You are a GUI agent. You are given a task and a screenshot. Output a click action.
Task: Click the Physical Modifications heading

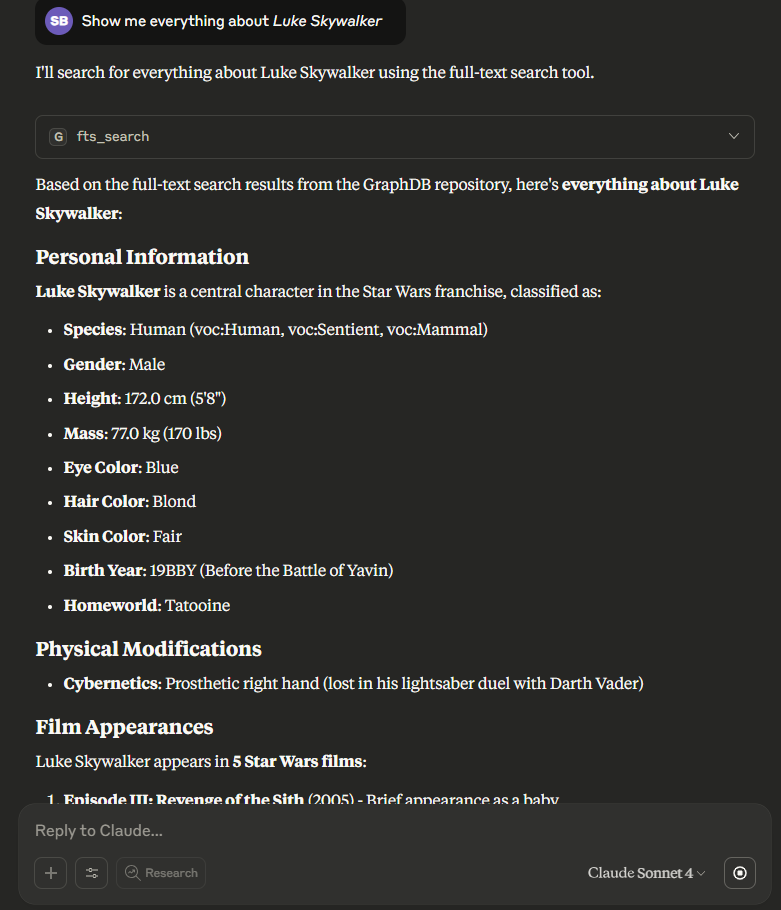click(149, 649)
